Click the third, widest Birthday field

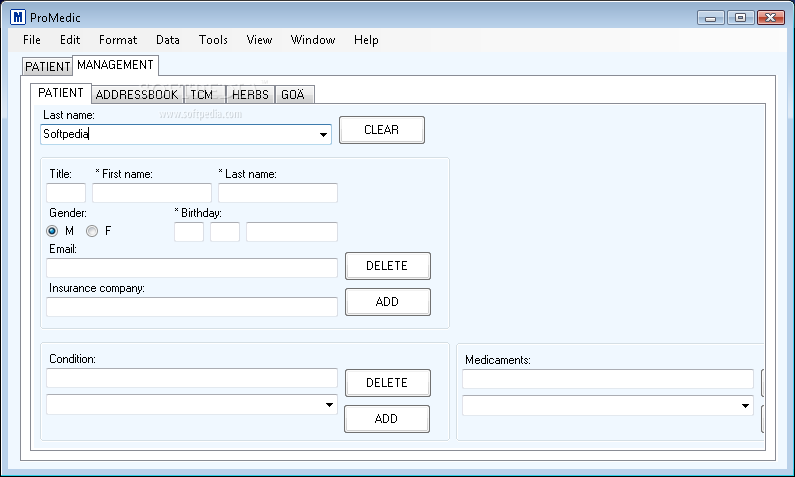[292, 232]
